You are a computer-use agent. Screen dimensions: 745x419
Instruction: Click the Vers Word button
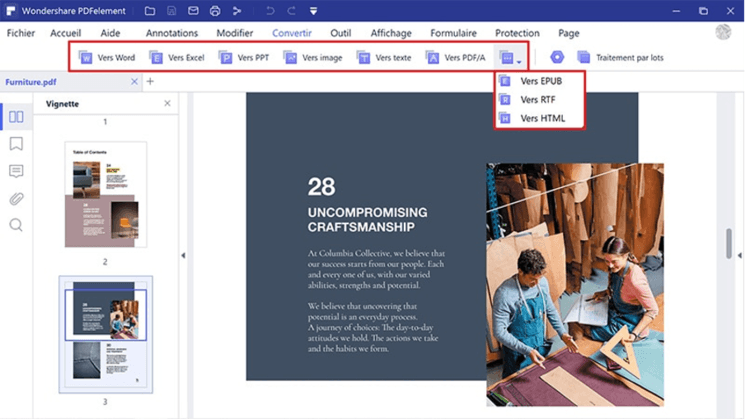107,58
